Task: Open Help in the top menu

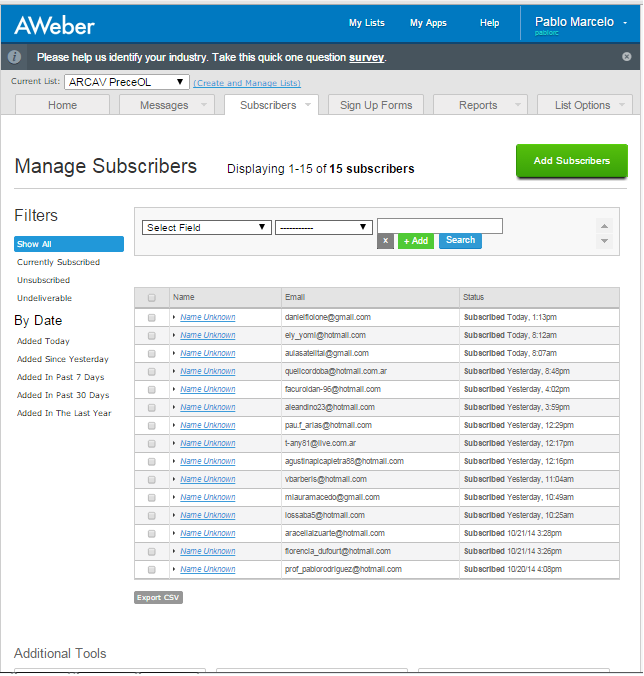Action: (x=489, y=23)
